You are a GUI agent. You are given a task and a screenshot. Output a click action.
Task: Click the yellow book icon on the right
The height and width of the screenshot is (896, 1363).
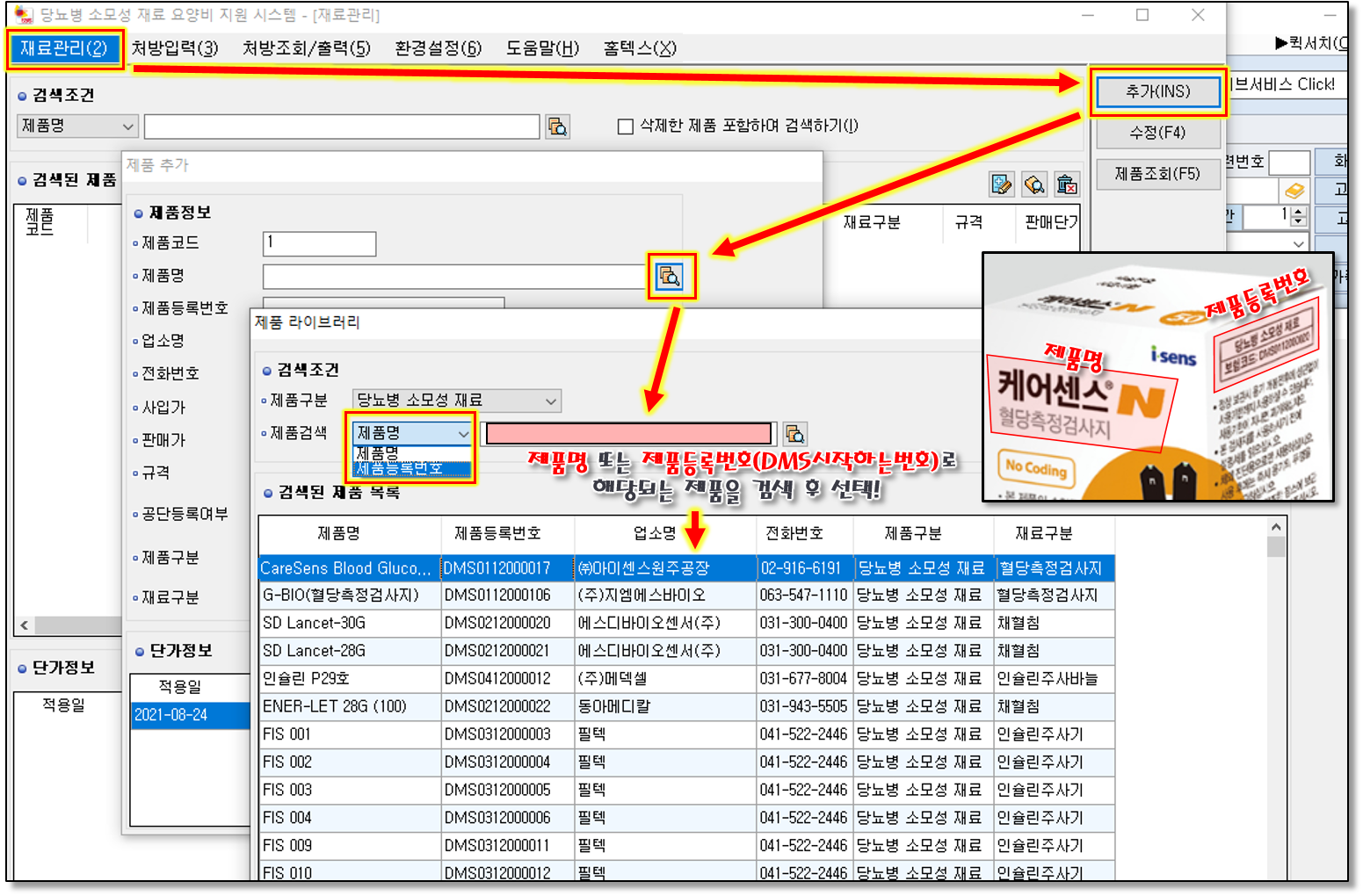(x=1294, y=191)
